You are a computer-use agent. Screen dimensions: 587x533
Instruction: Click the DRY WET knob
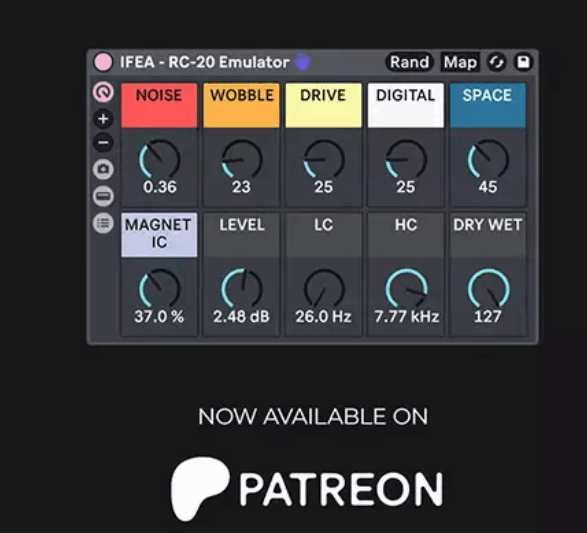[x=488, y=288]
